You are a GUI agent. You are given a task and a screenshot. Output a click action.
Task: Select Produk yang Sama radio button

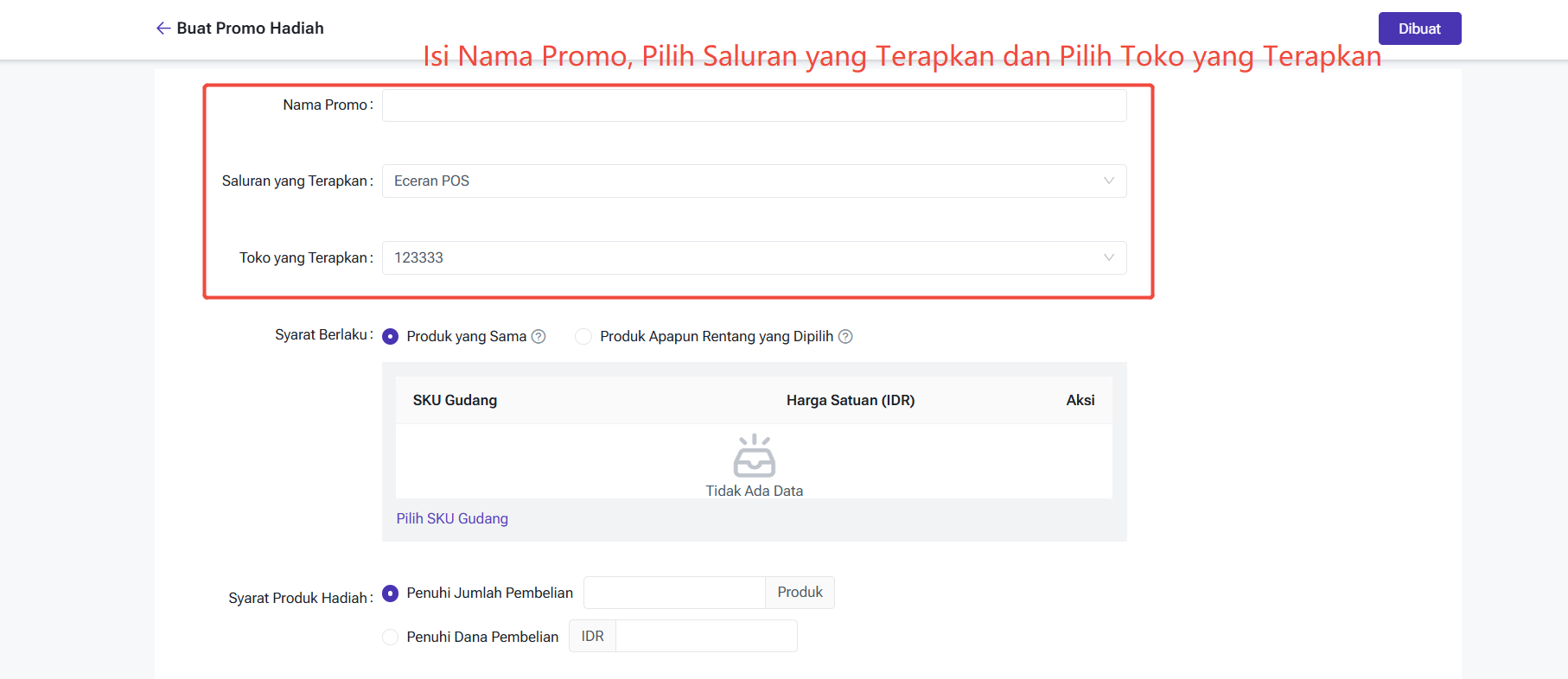(391, 337)
